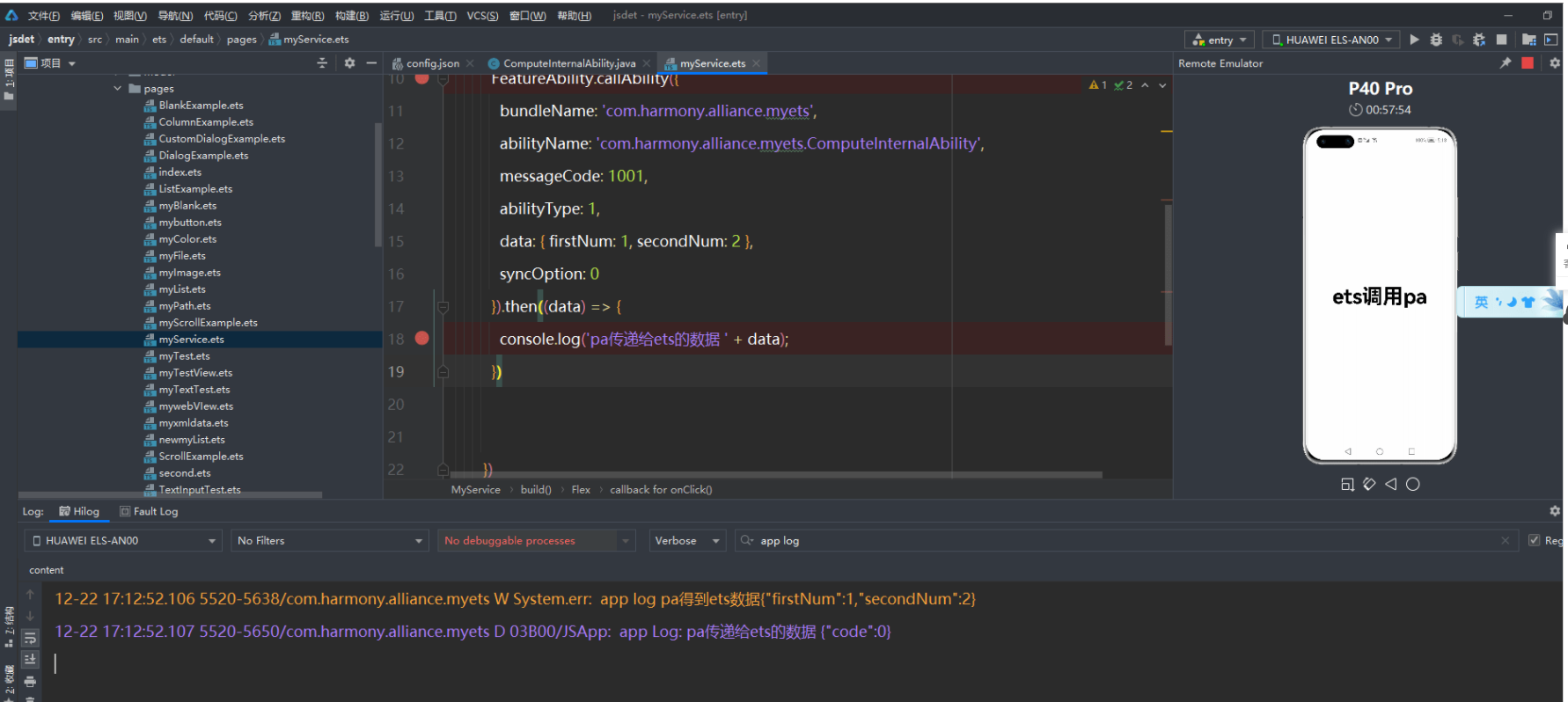The width and height of the screenshot is (1568, 702).
Task: Open Remote Emulator settings gear
Action: coord(1555,63)
